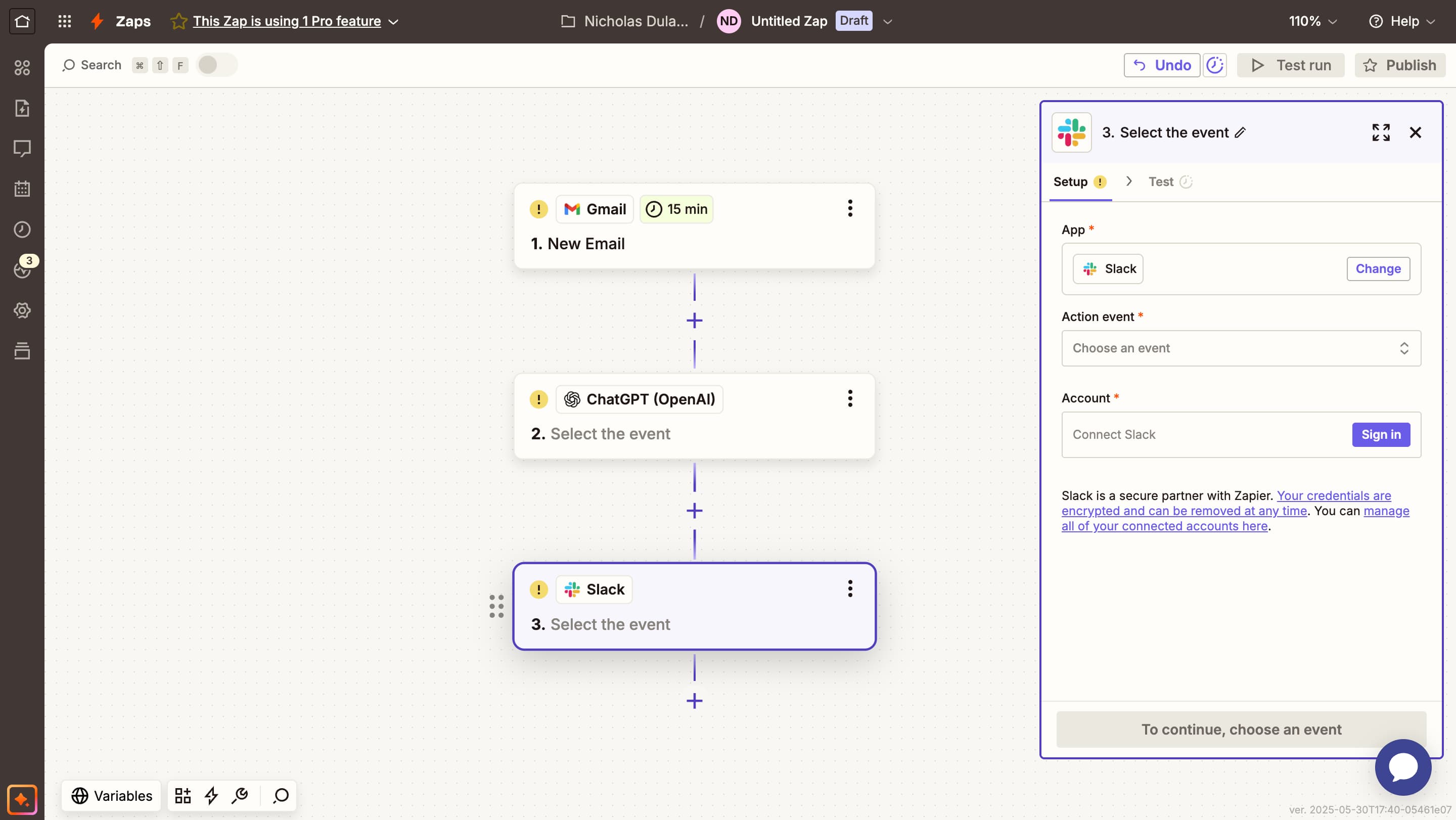Viewport: 1456px width, 820px height.
Task: Open the encrypted credentials link
Action: (1226, 503)
